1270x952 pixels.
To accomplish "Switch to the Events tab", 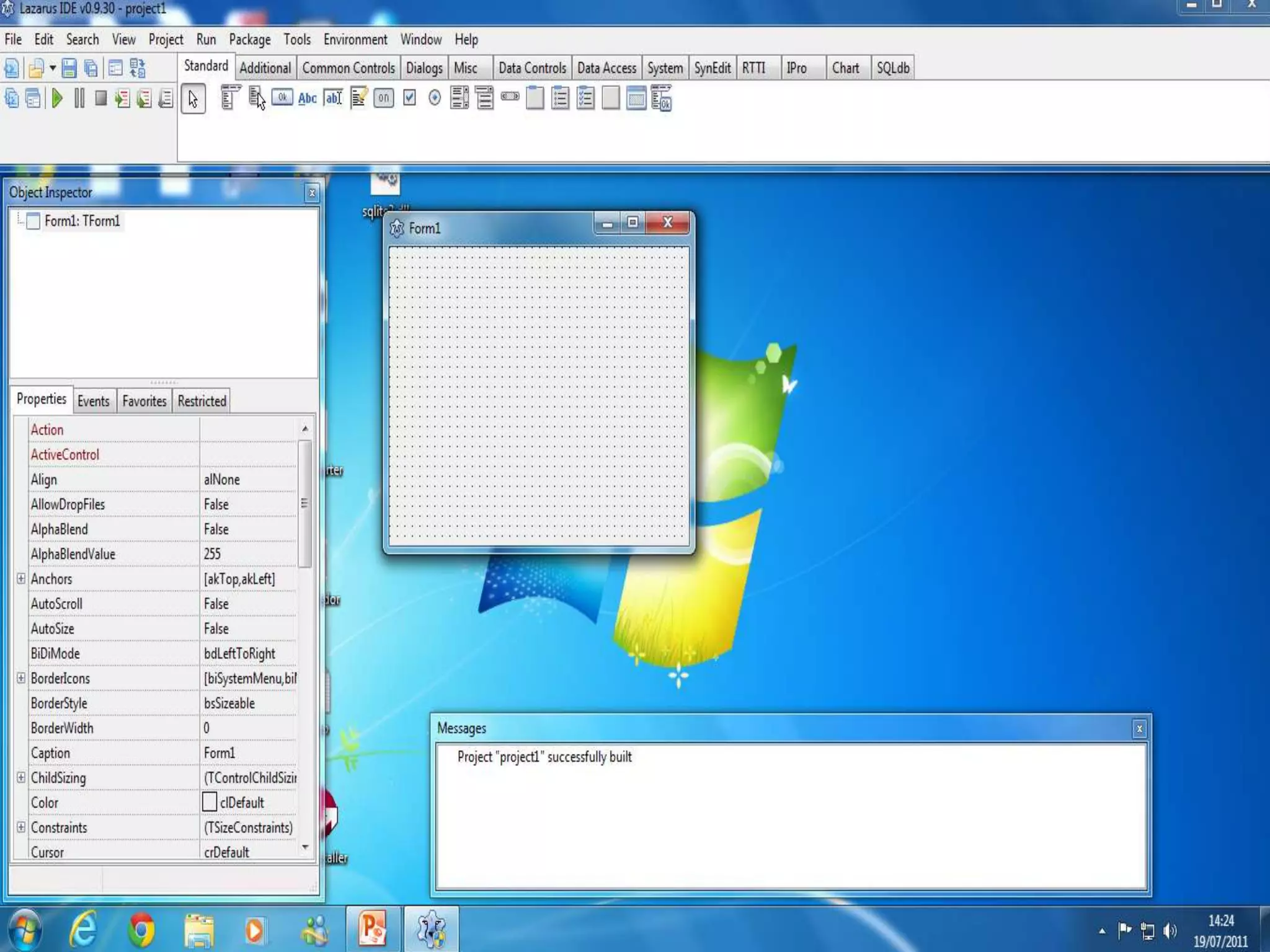I will coord(93,401).
